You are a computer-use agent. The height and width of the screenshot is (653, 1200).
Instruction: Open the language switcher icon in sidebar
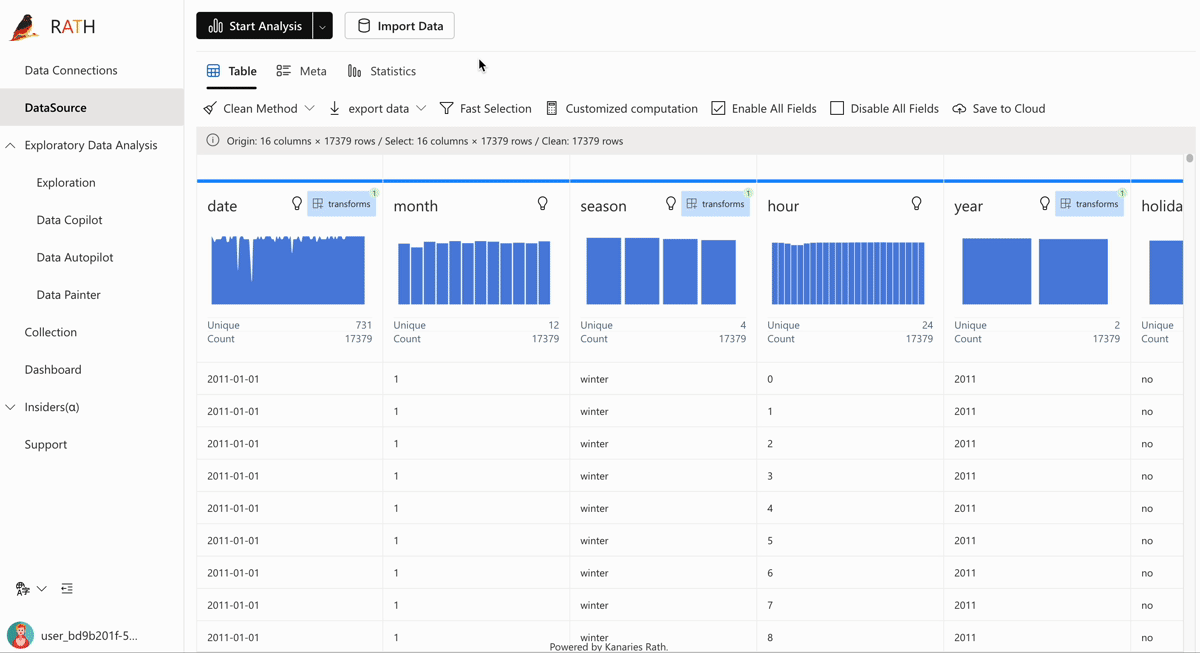pyautogui.click(x=23, y=589)
